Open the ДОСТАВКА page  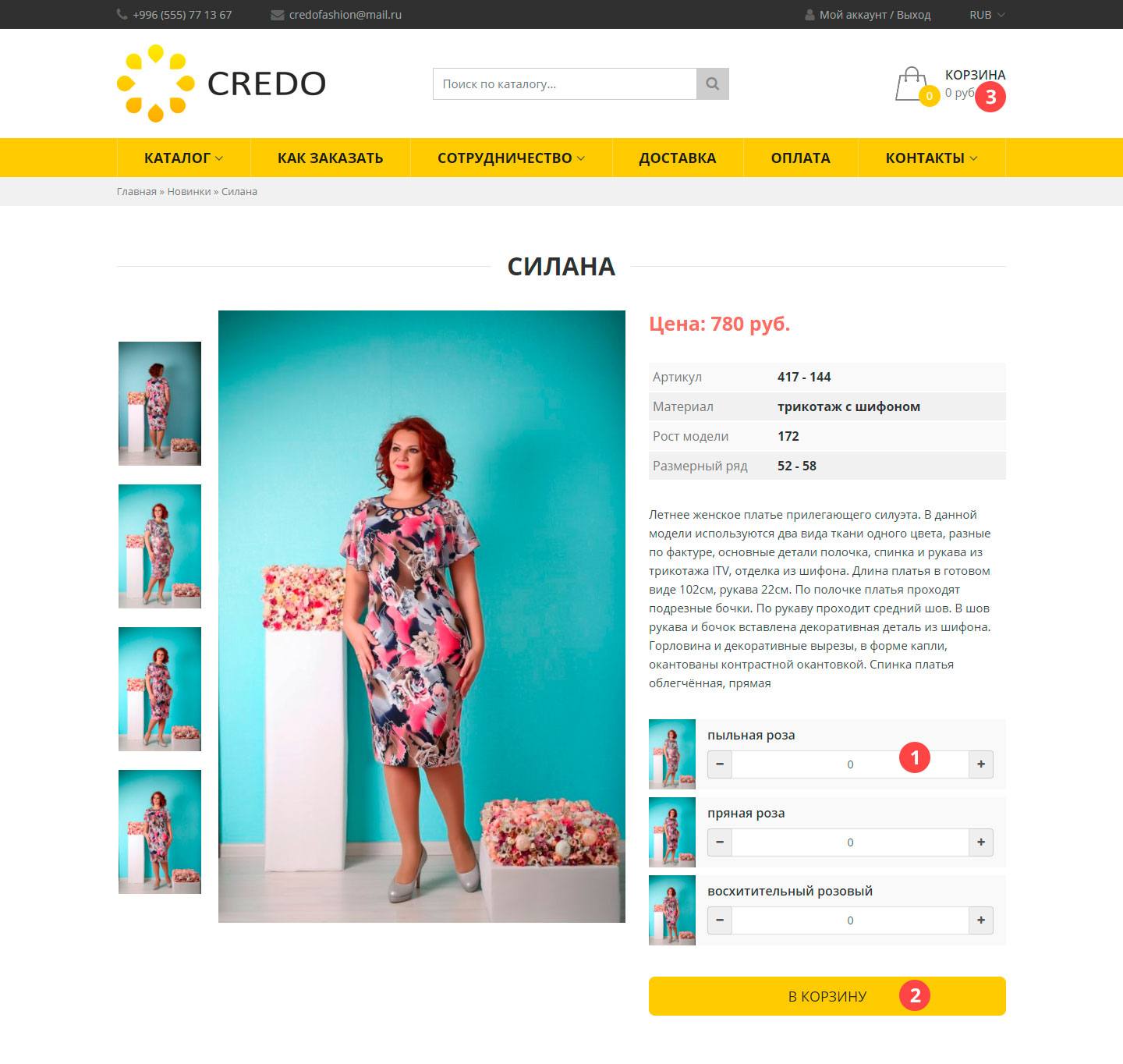click(x=678, y=158)
